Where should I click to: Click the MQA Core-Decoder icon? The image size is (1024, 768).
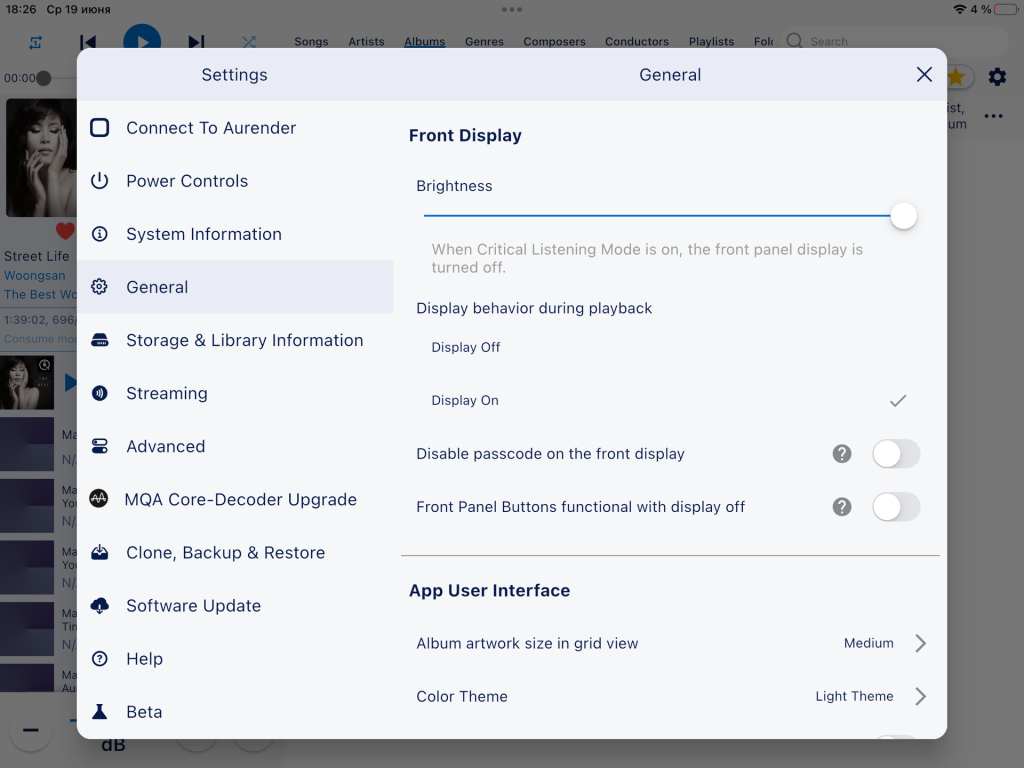tap(99, 499)
